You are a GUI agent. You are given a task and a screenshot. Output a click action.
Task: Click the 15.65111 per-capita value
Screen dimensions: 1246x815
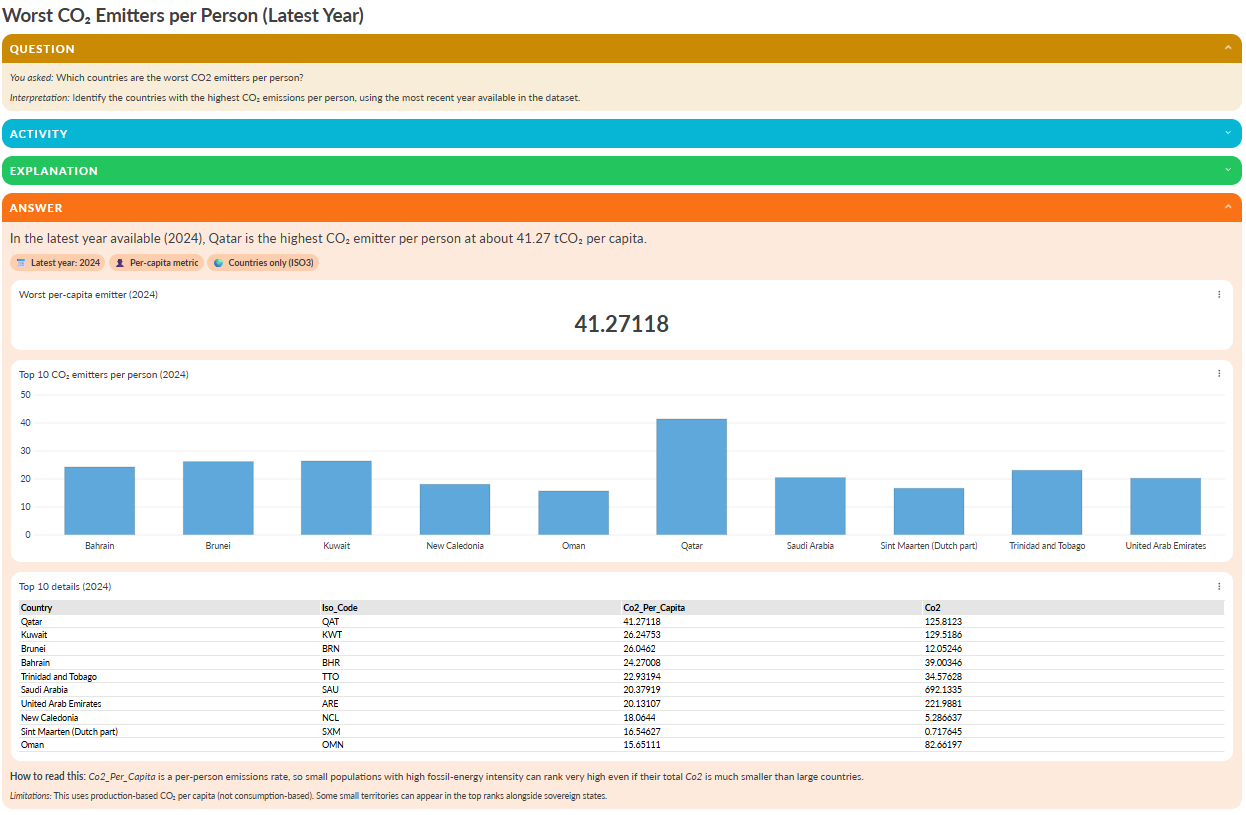coord(642,745)
